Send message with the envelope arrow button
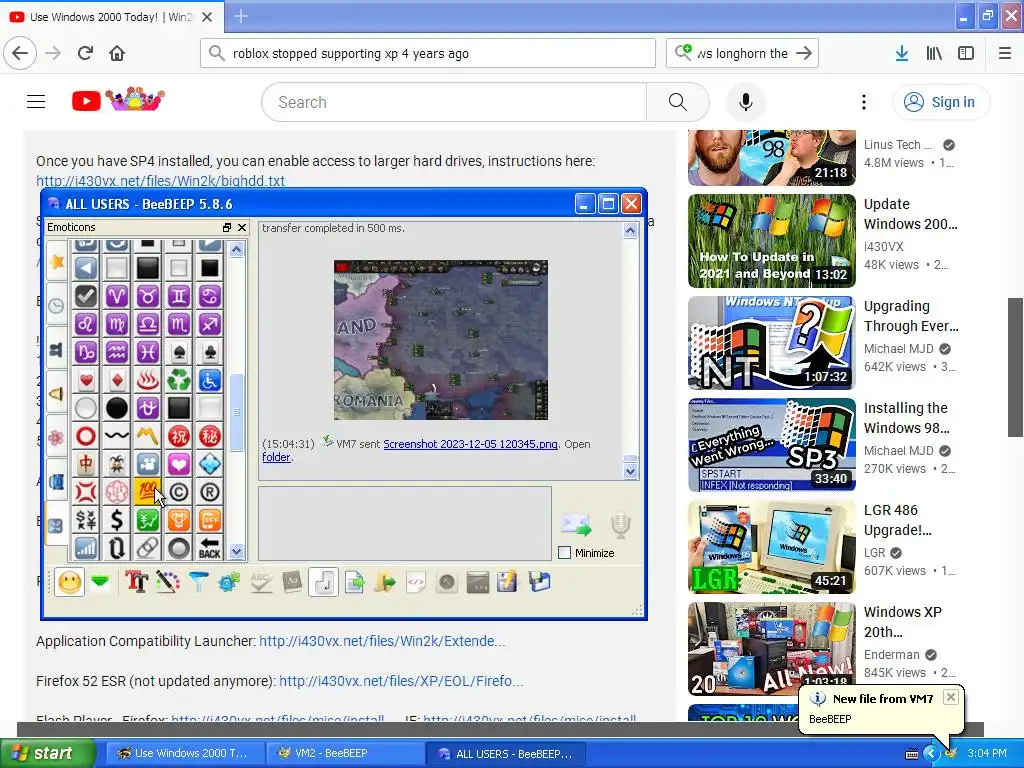Viewport: 1024px width, 768px height. [576, 524]
